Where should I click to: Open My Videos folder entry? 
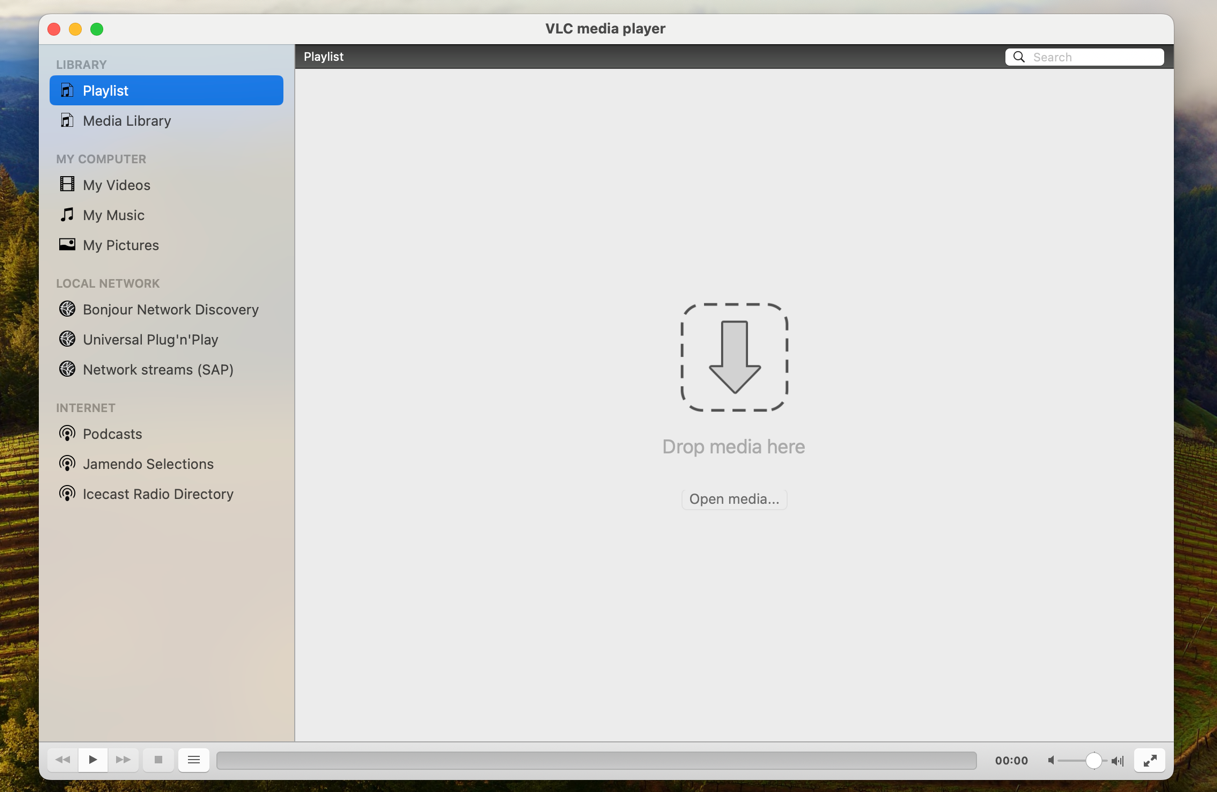(166, 185)
